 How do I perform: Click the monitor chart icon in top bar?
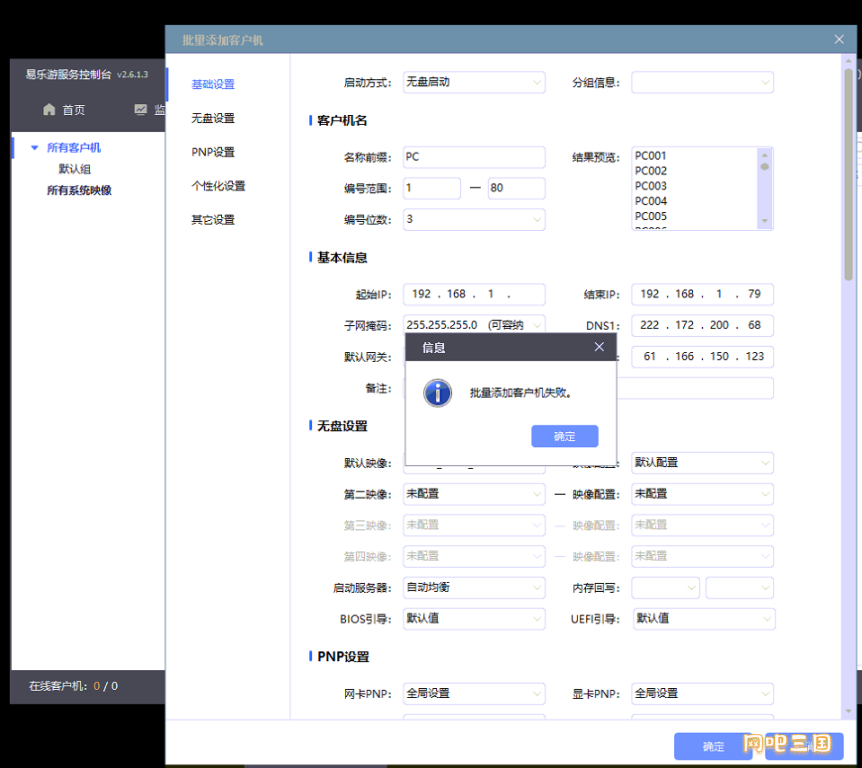click(141, 110)
